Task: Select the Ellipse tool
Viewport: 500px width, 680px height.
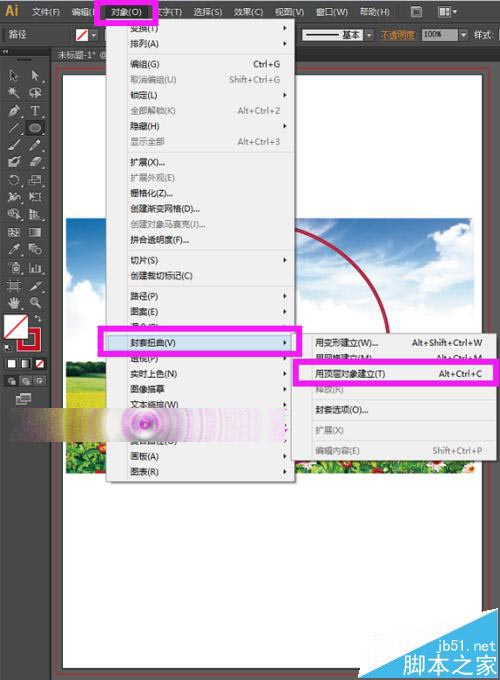Action: (x=35, y=128)
